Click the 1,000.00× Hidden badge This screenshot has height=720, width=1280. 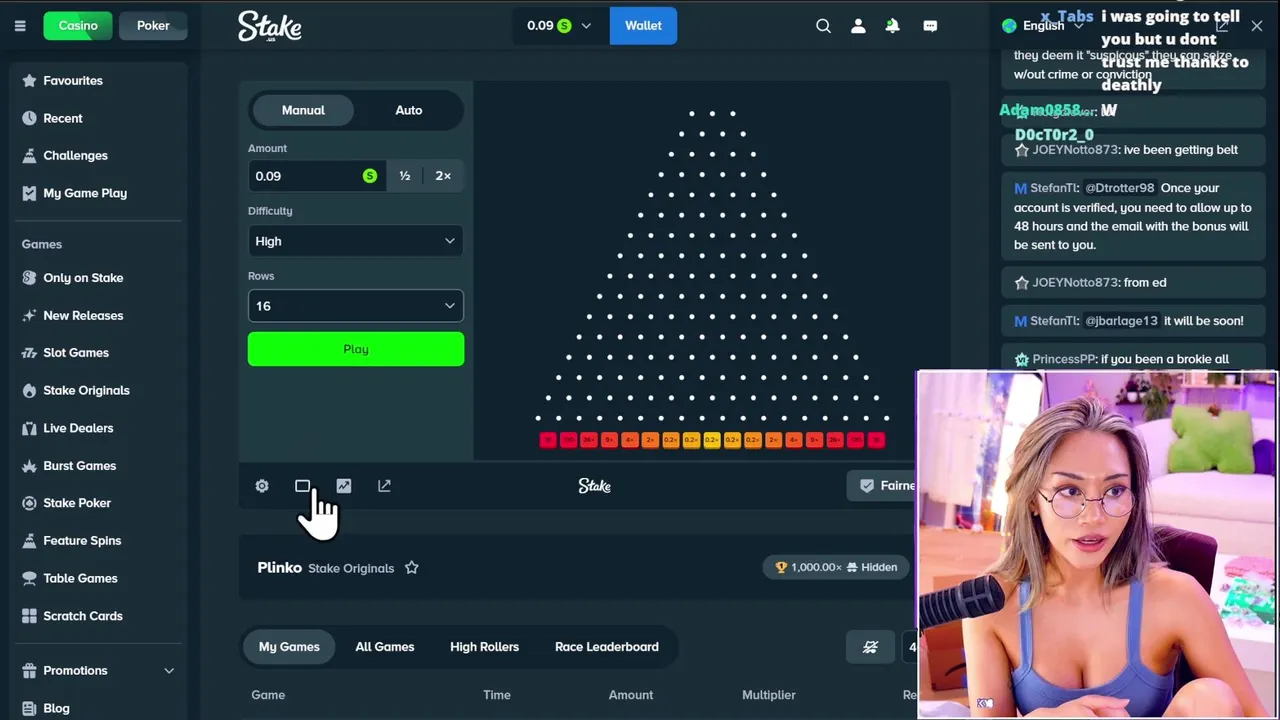[837, 567]
